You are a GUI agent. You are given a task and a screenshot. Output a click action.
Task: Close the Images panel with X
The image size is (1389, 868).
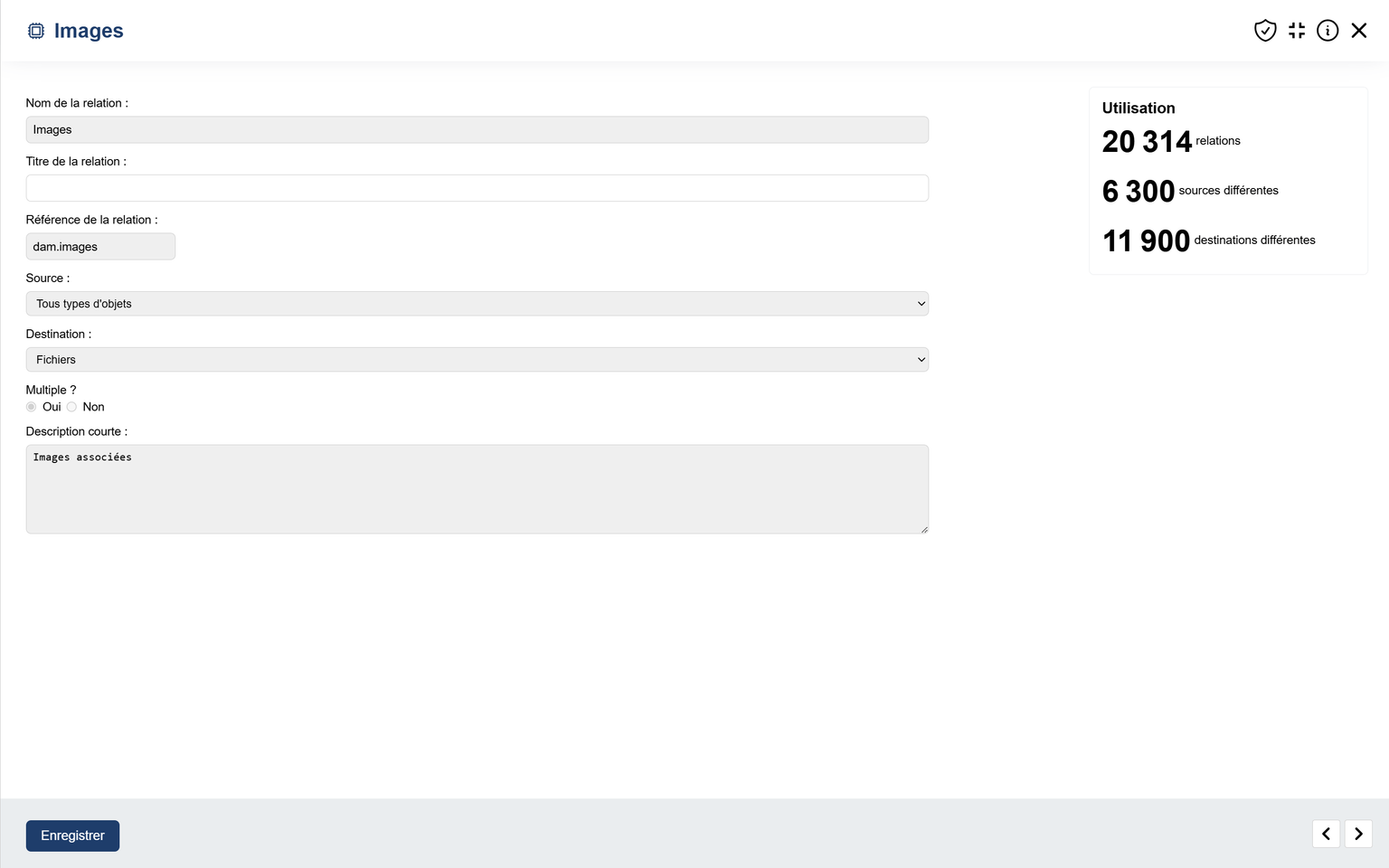[x=1359, y=31]
